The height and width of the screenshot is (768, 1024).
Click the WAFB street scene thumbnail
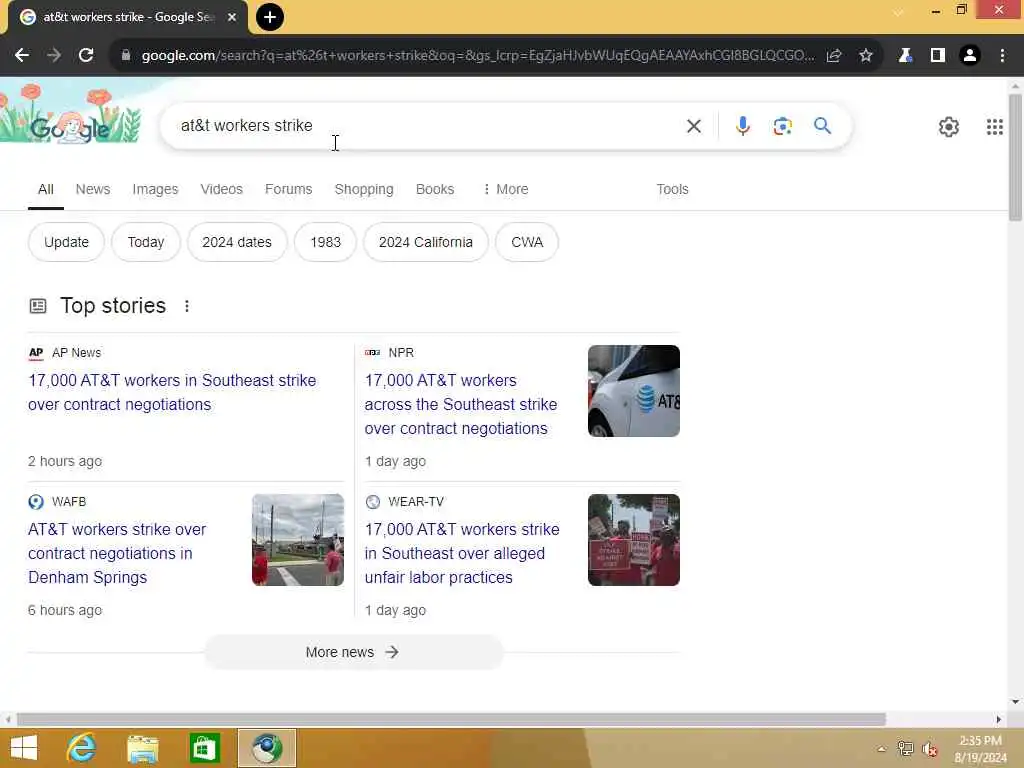[298, 540]
